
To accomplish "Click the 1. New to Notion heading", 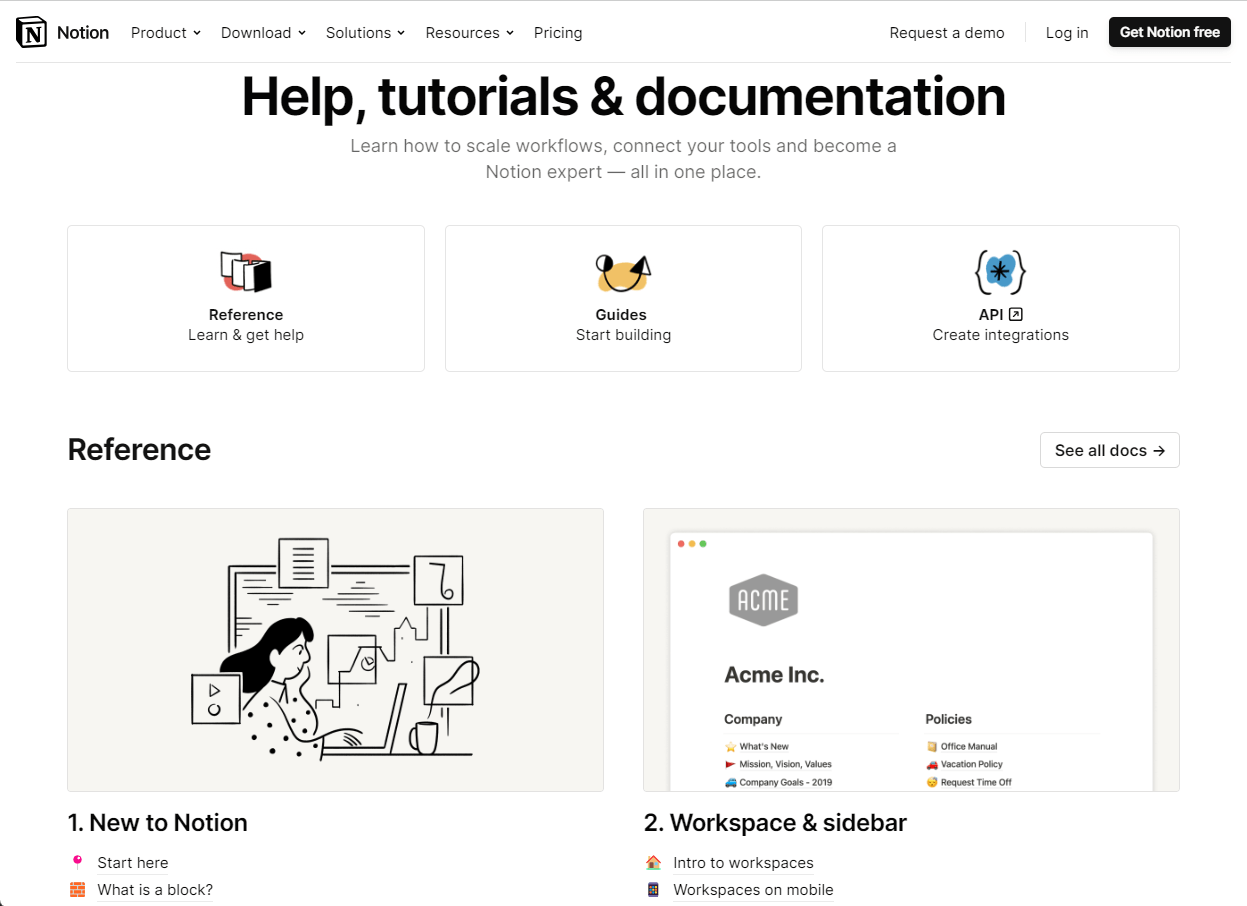I will pos(158,822).
